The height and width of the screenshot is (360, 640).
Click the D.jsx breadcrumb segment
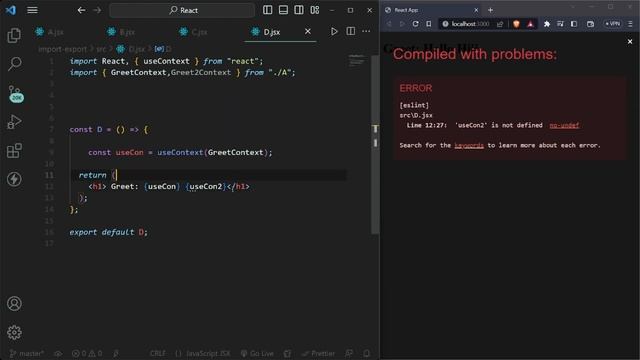[131, 49]
